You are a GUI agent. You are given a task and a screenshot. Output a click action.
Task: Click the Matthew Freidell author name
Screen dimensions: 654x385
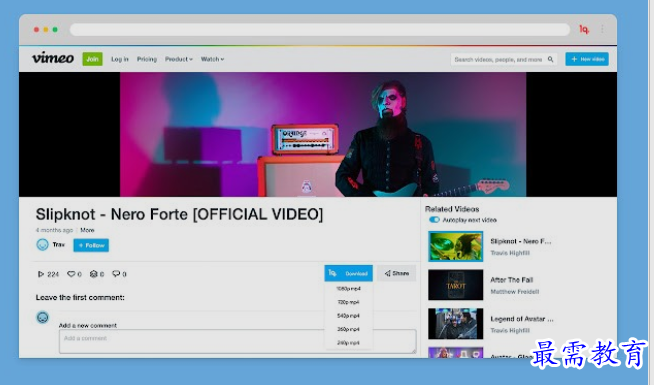pos(515,292)
